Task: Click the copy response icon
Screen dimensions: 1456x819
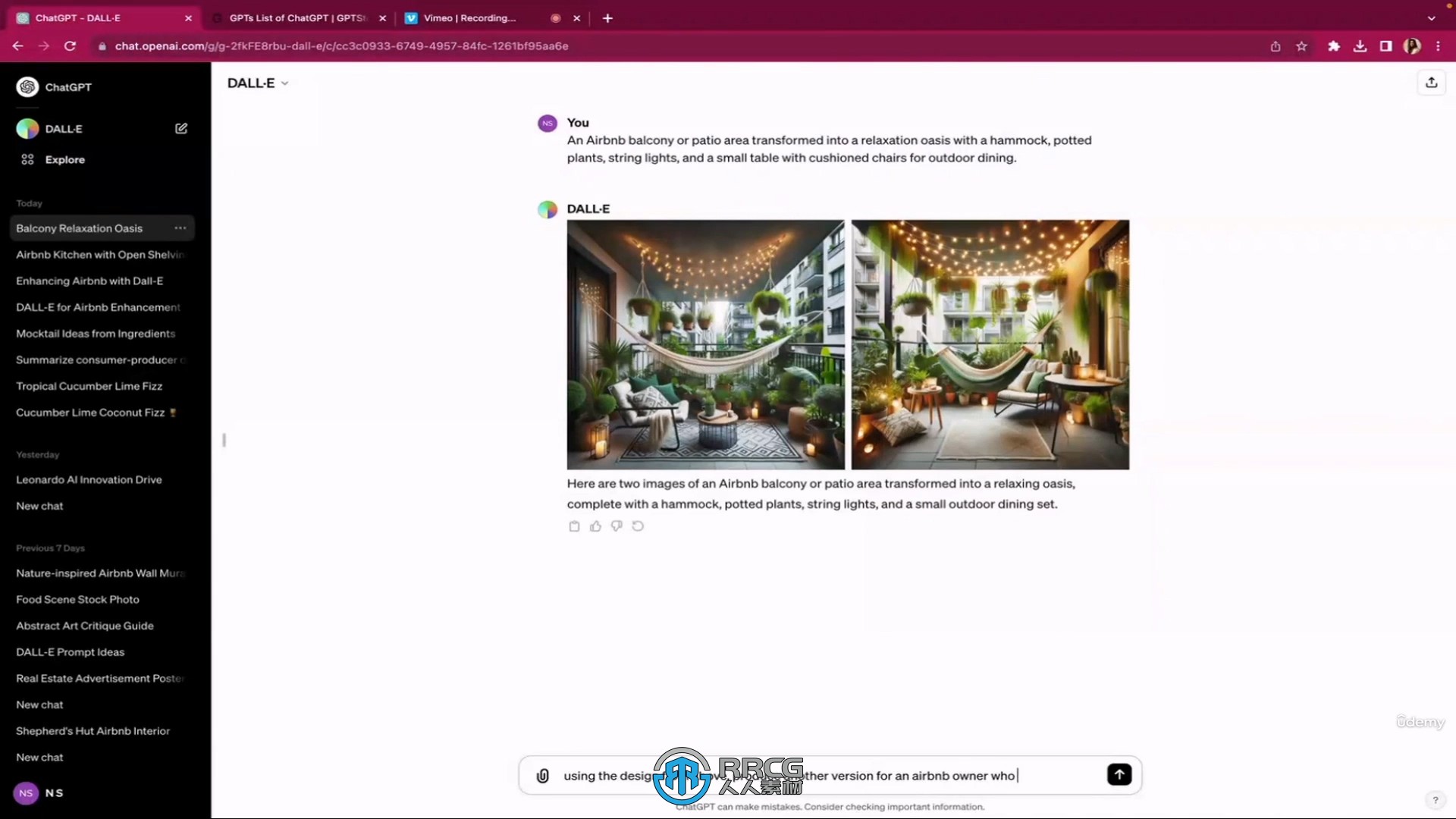Action: 574,526
